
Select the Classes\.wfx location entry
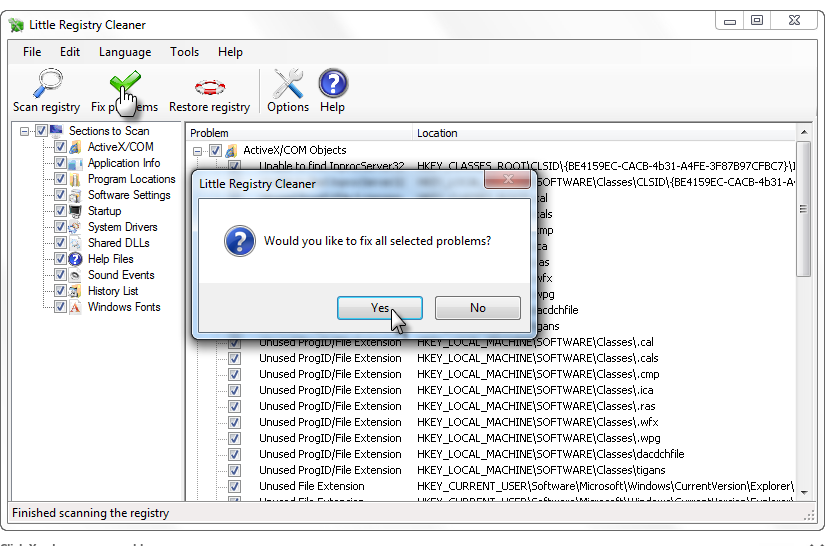(537, 422)
